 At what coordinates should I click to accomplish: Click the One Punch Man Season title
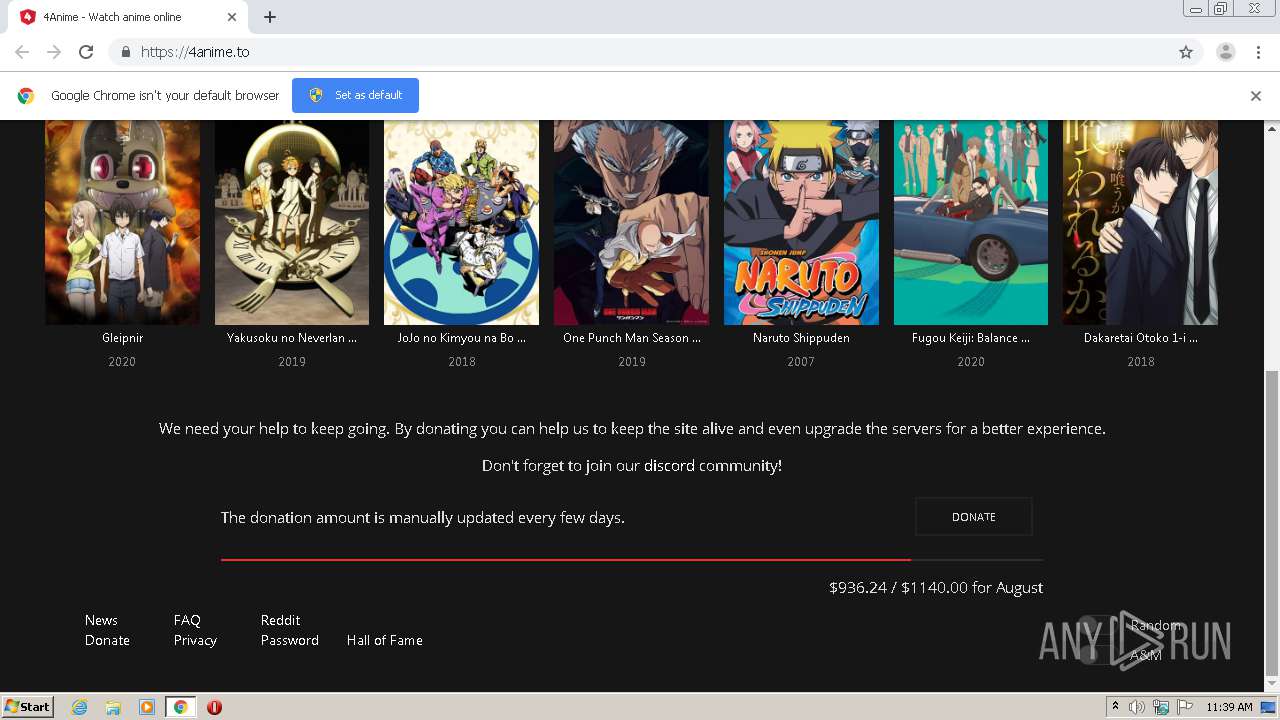631,338
